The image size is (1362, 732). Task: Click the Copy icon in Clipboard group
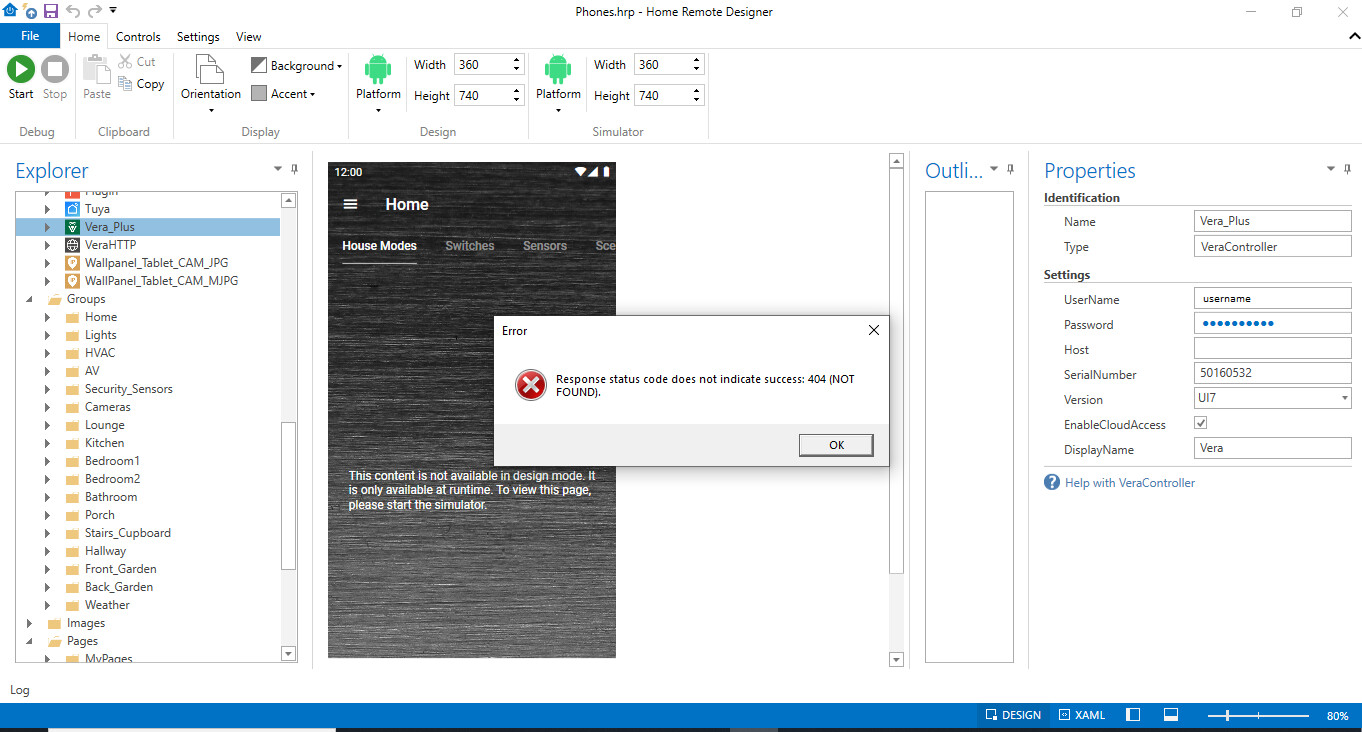pyautogui.click(x=126, y=84)
